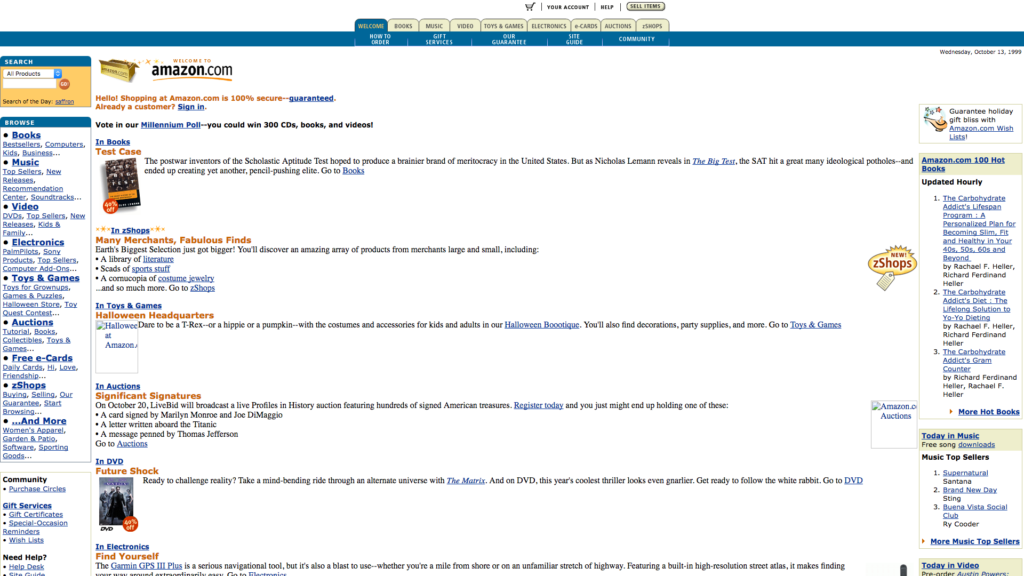Open the Auctions tab
This screenshot has width=1024, height=576.
(x=618, y=26)
